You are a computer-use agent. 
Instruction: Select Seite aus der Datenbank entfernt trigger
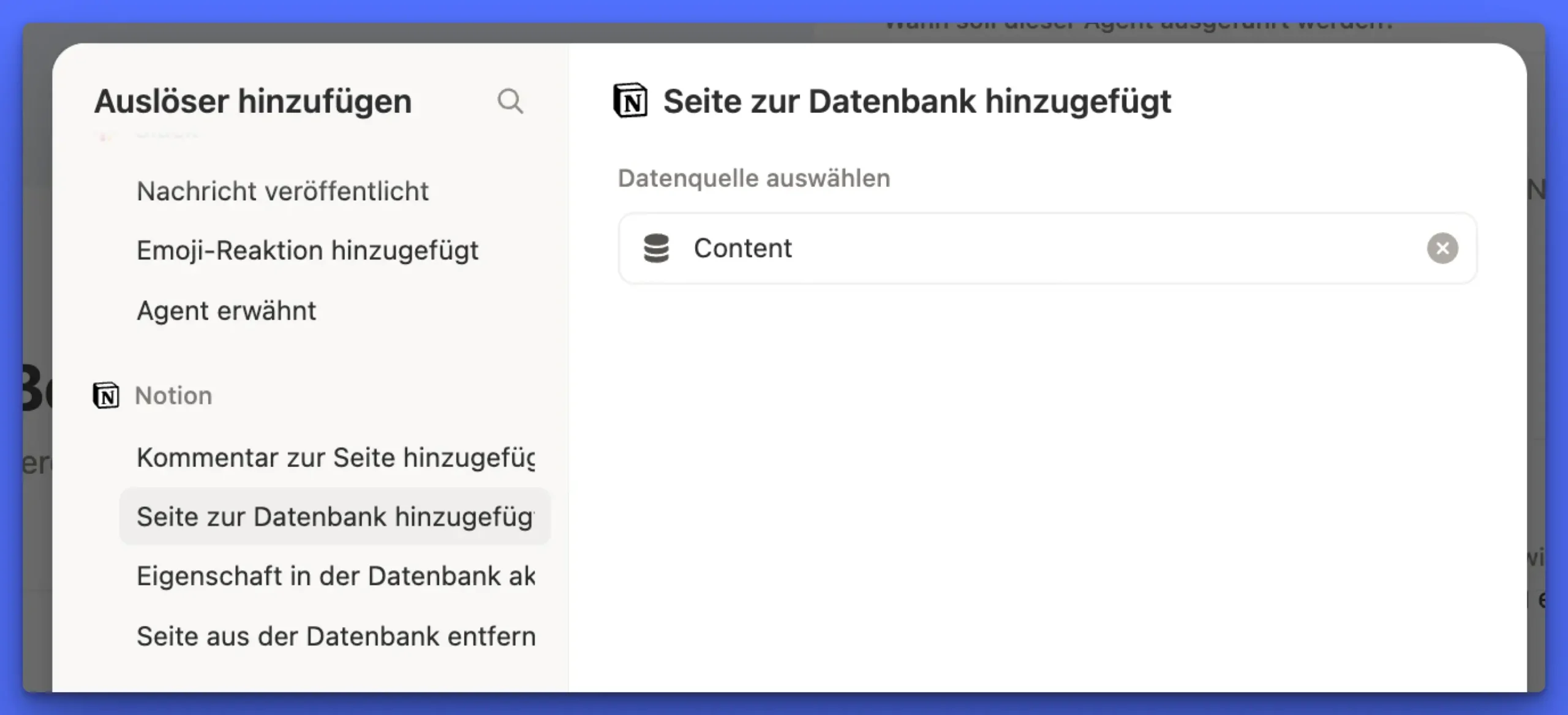coord(335,636)
